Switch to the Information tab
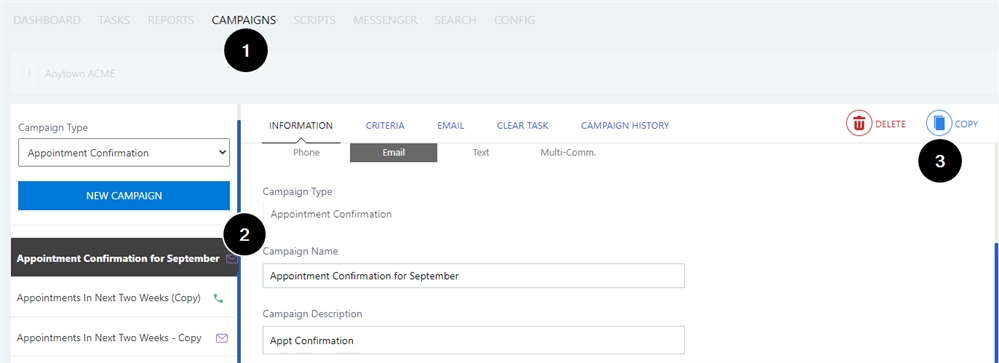This screenshot has height=363, width=999. point(301,125)
